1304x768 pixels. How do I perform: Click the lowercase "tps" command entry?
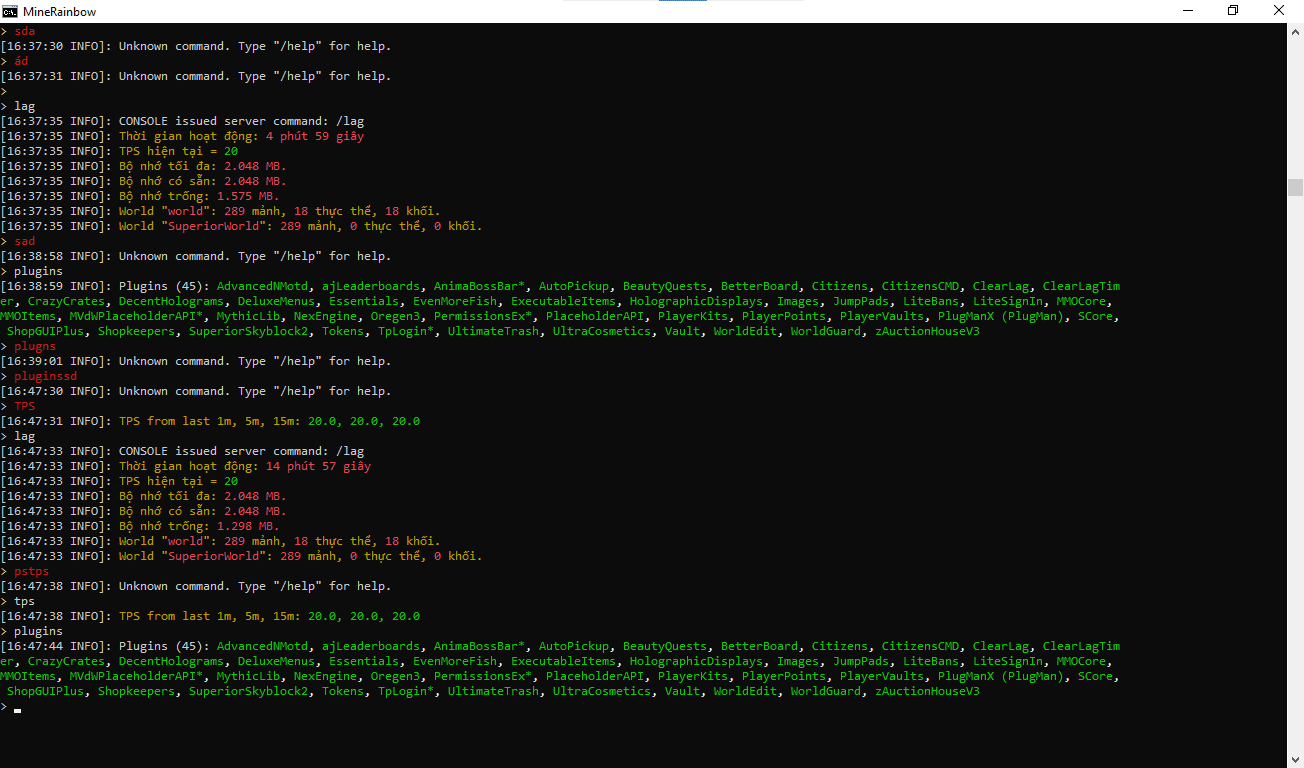pyautogui.click(x=24, y=601)
